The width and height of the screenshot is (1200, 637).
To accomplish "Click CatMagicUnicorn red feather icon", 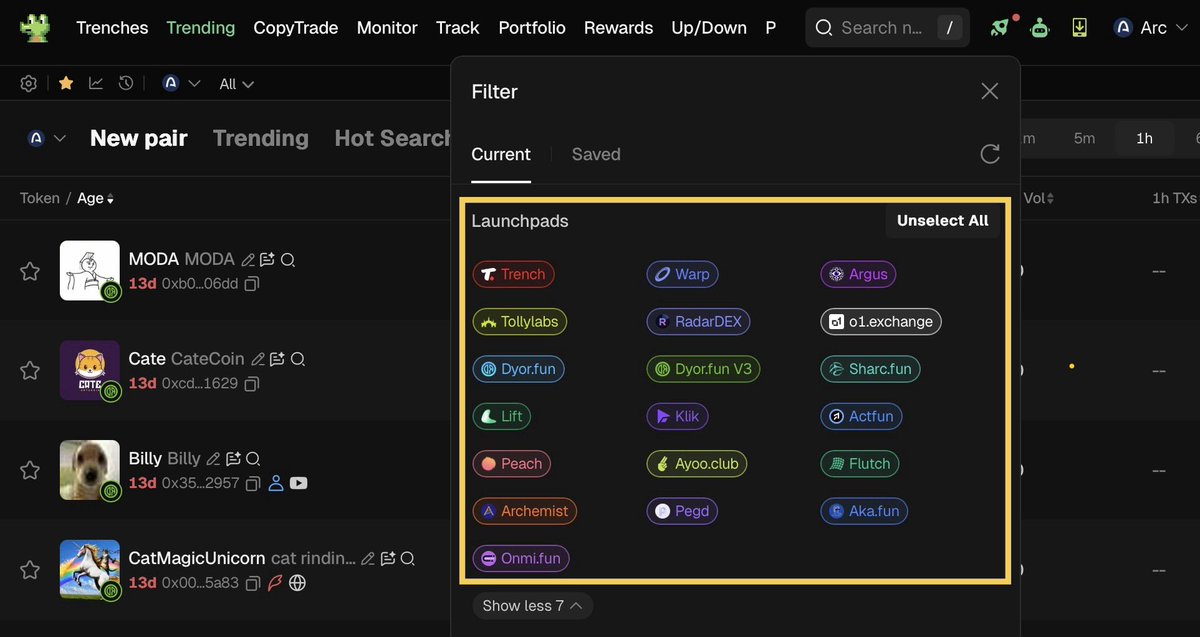I will coord(275,582).
